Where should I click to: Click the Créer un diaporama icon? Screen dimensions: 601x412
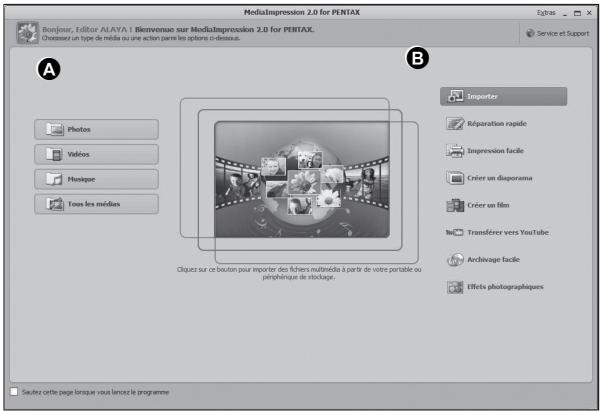pyautogui.click(x=455, y=178)
